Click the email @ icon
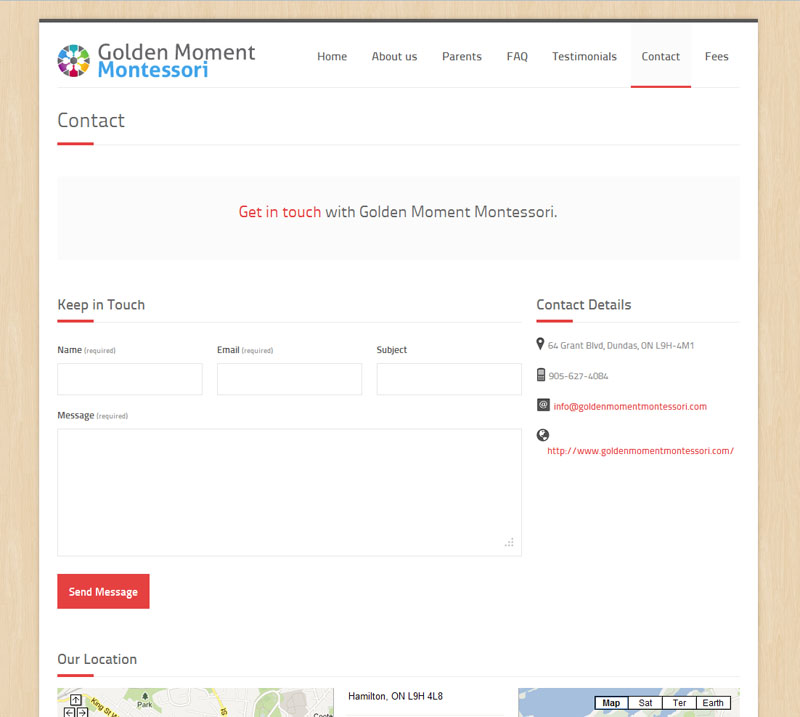 point(543,405)
